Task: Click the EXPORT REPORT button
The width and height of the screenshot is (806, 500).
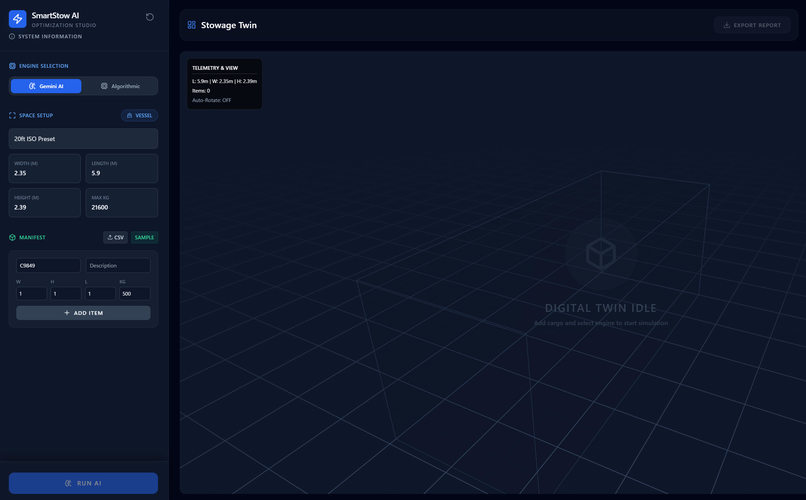Action: 752,25
